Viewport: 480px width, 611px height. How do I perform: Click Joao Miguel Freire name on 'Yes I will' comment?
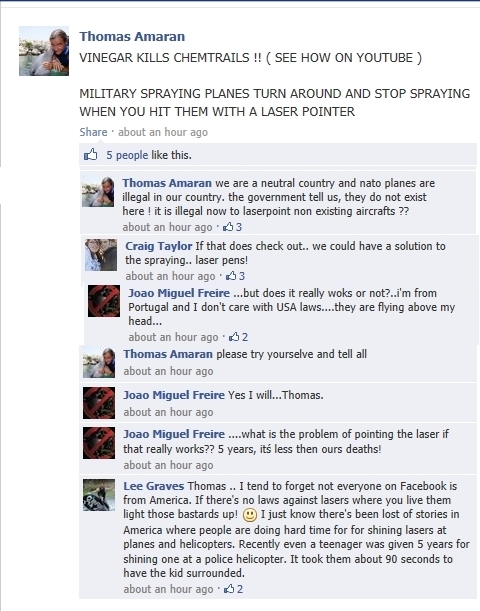(174, 395)
